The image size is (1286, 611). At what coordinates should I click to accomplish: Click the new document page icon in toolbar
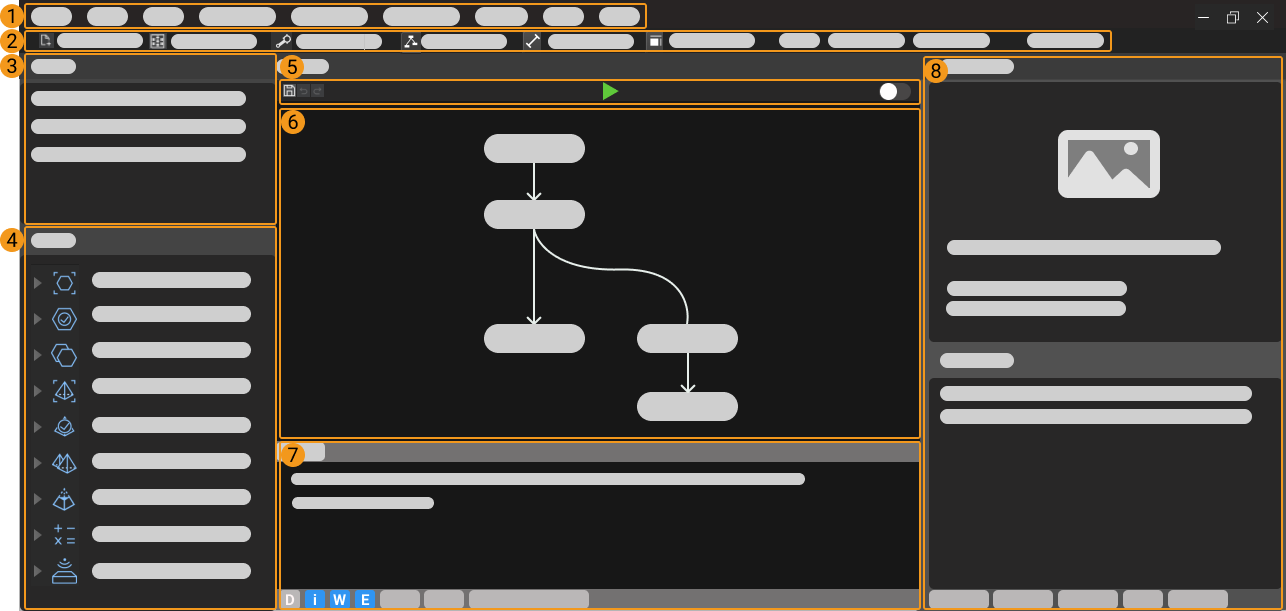point(46,41)
